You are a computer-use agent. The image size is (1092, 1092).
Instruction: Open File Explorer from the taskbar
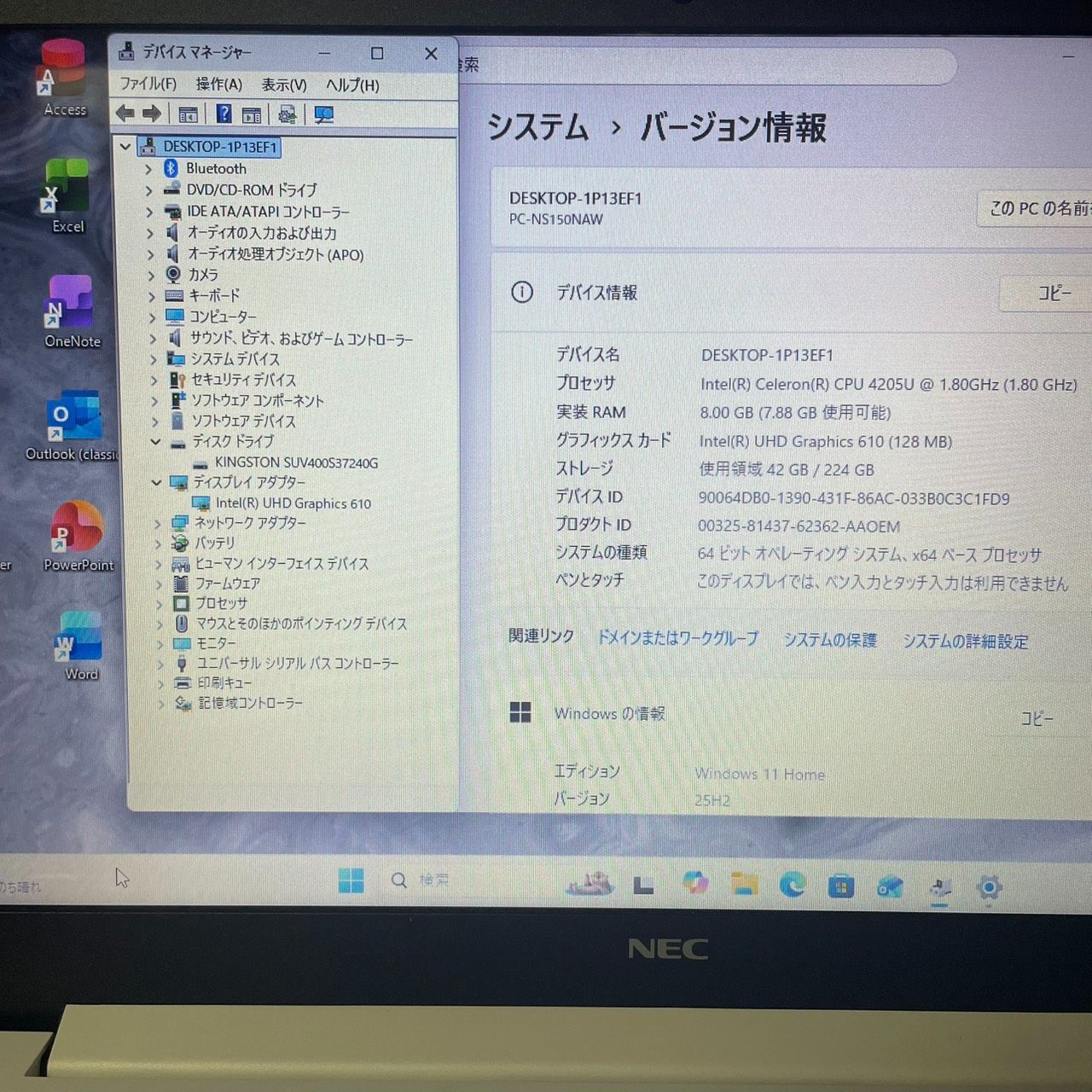[744, 884]
